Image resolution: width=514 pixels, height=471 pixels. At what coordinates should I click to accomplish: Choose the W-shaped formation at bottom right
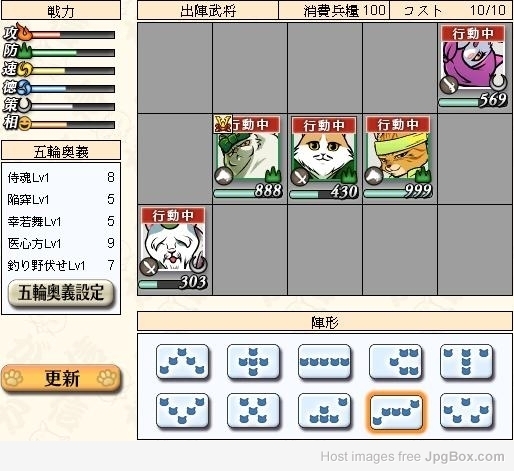pos(466,410)
